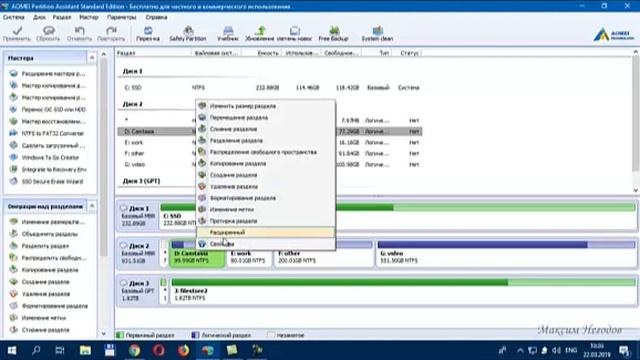Select the Nextore2 partition block on Disk 3
This screenshot has height=360, width=640.
[x=403, y=291]
